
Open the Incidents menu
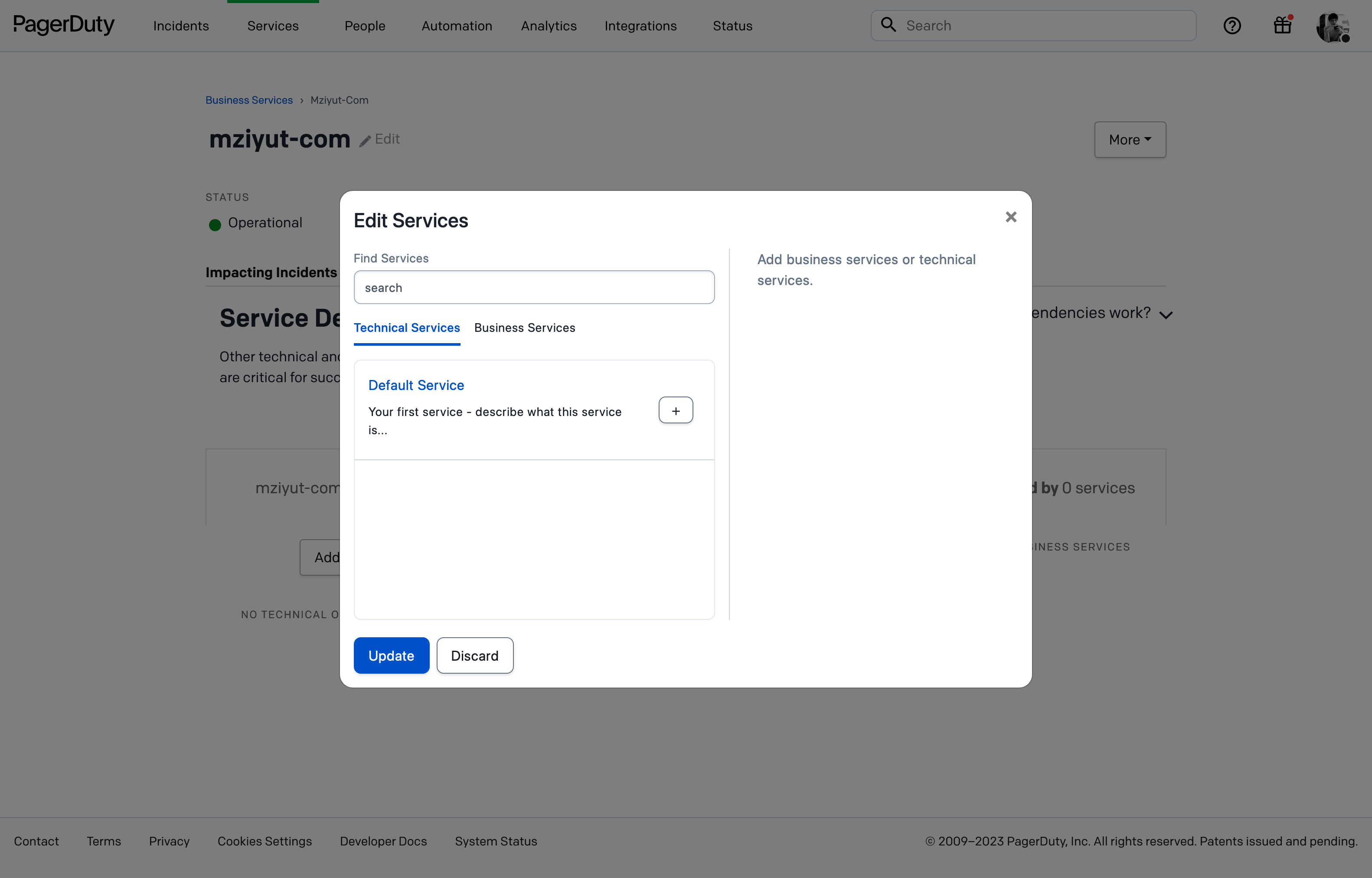tap(181, 26)
